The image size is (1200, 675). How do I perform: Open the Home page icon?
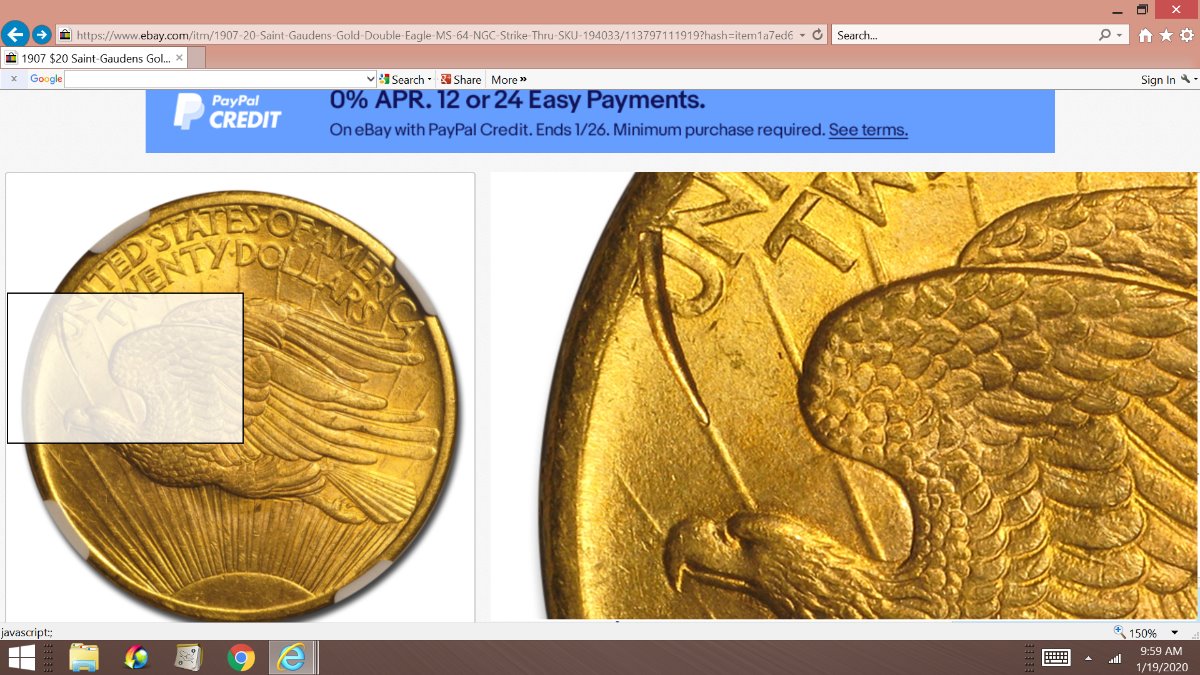[x=1146, y=35]
